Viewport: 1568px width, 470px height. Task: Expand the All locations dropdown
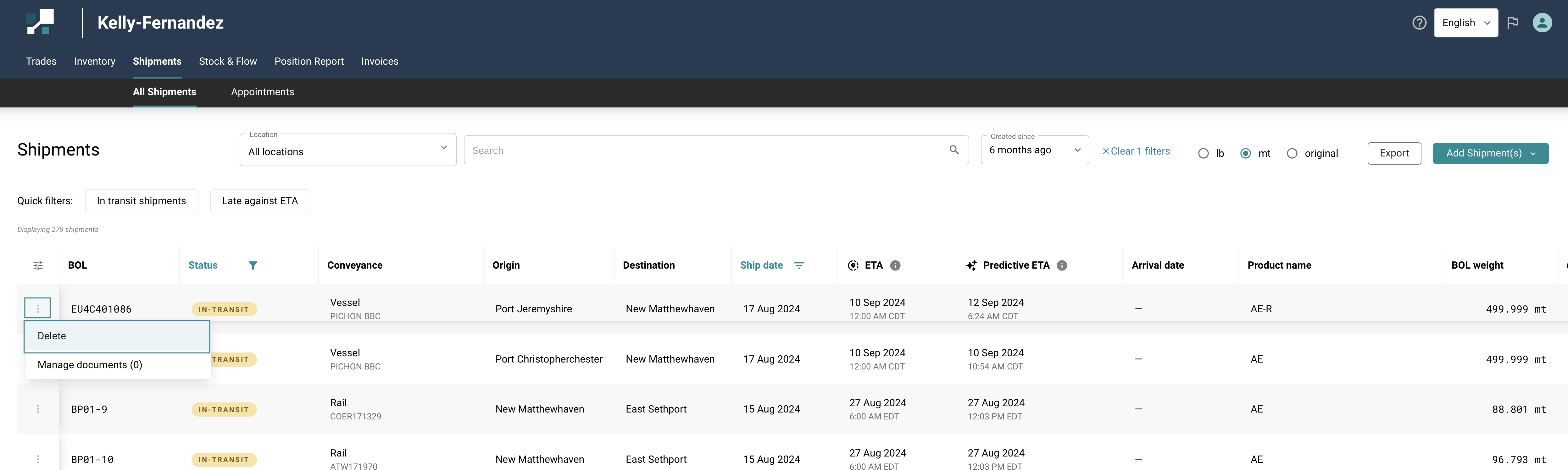point(348,151)
